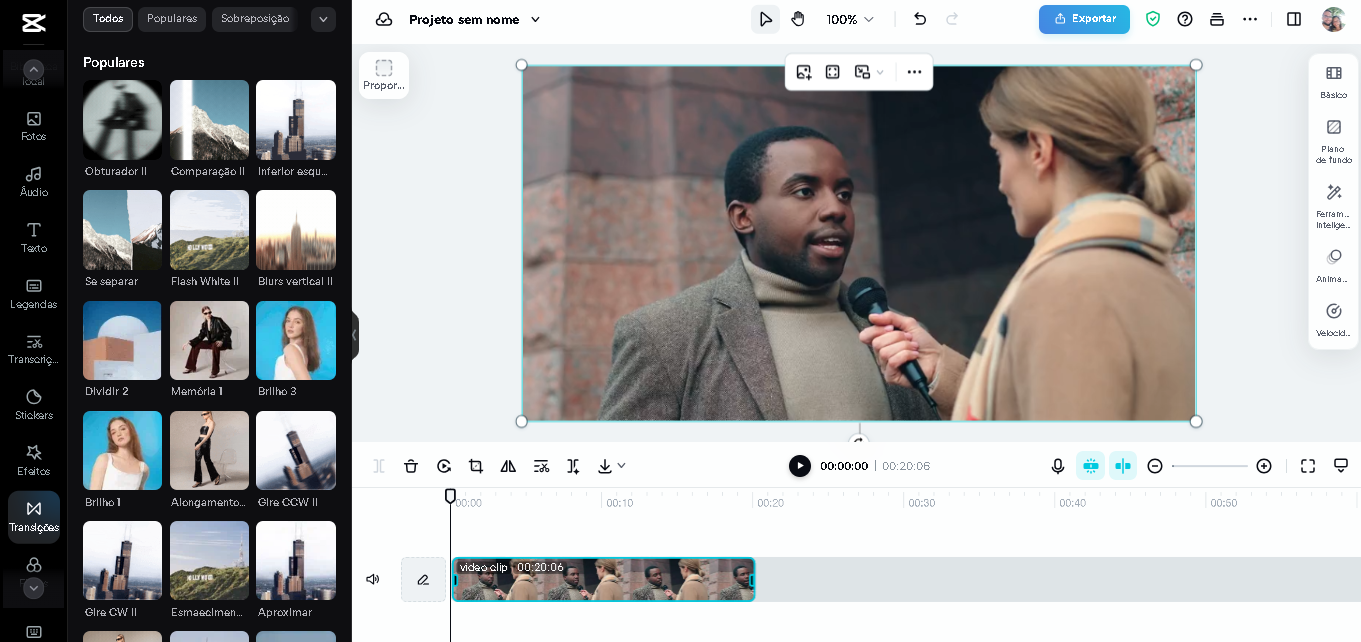Open the Animação properties tab
Viewport: 1361px width, 642px height.
click(1334, 266)
